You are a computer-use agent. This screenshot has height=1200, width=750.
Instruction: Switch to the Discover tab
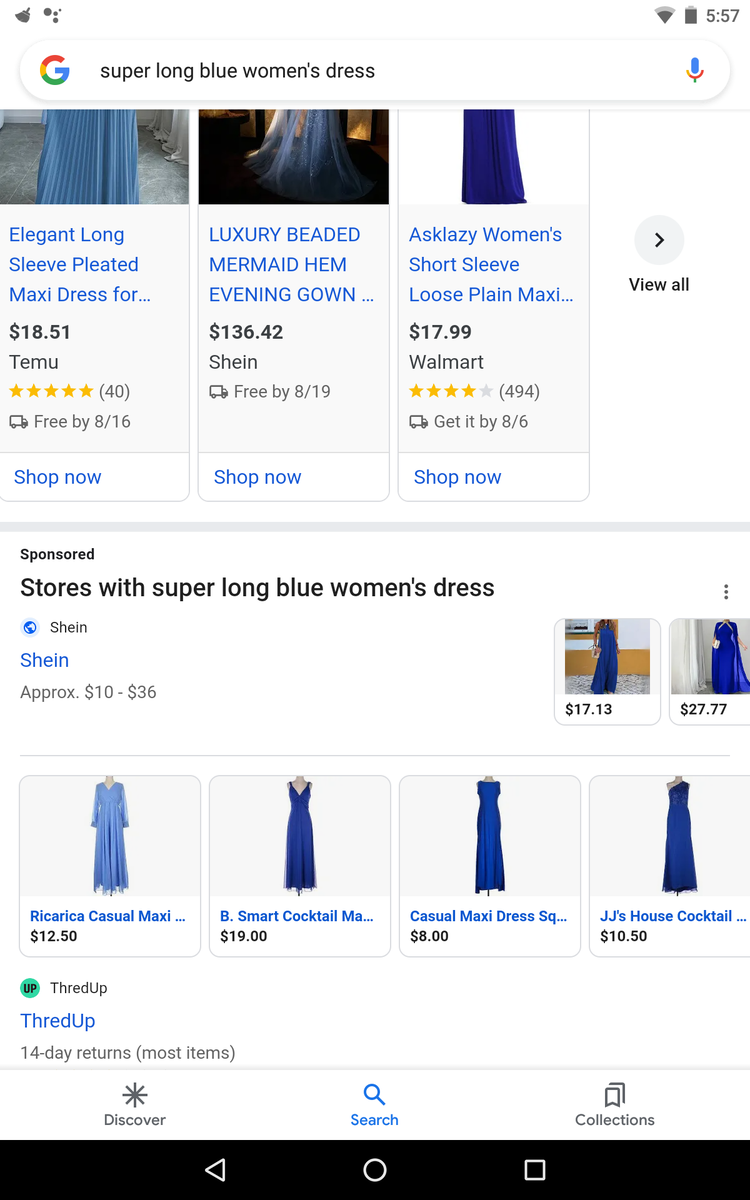coord(135,1104)
